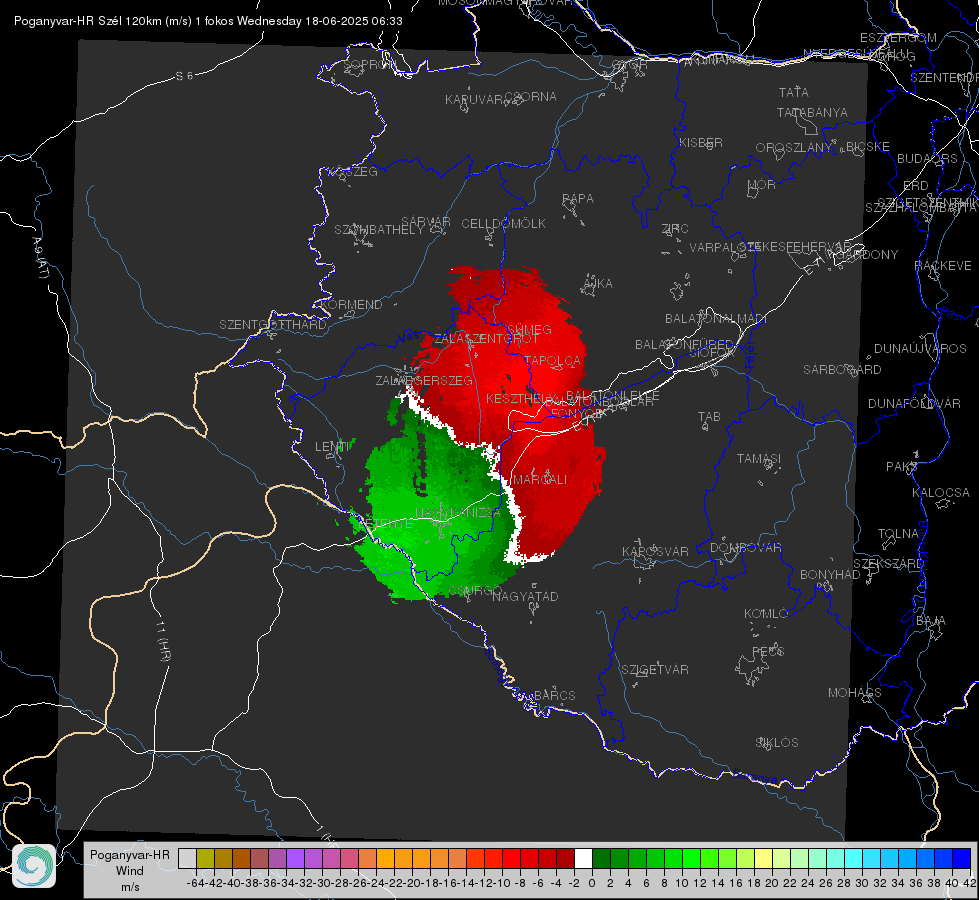979x900 pixels.
Task: Click the SZOMBATHELY city label
Action: coord(379,229)
